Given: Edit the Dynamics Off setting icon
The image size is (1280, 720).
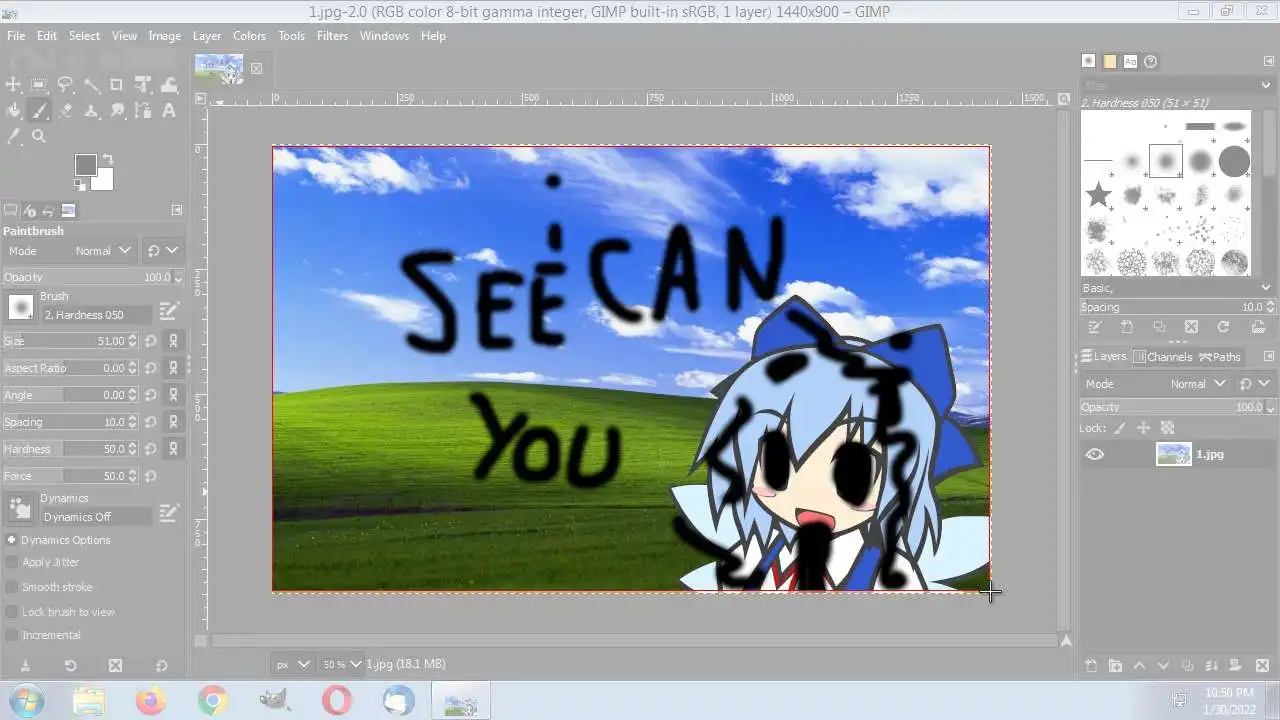Looking at the screenshot, I should pos(168,513).
